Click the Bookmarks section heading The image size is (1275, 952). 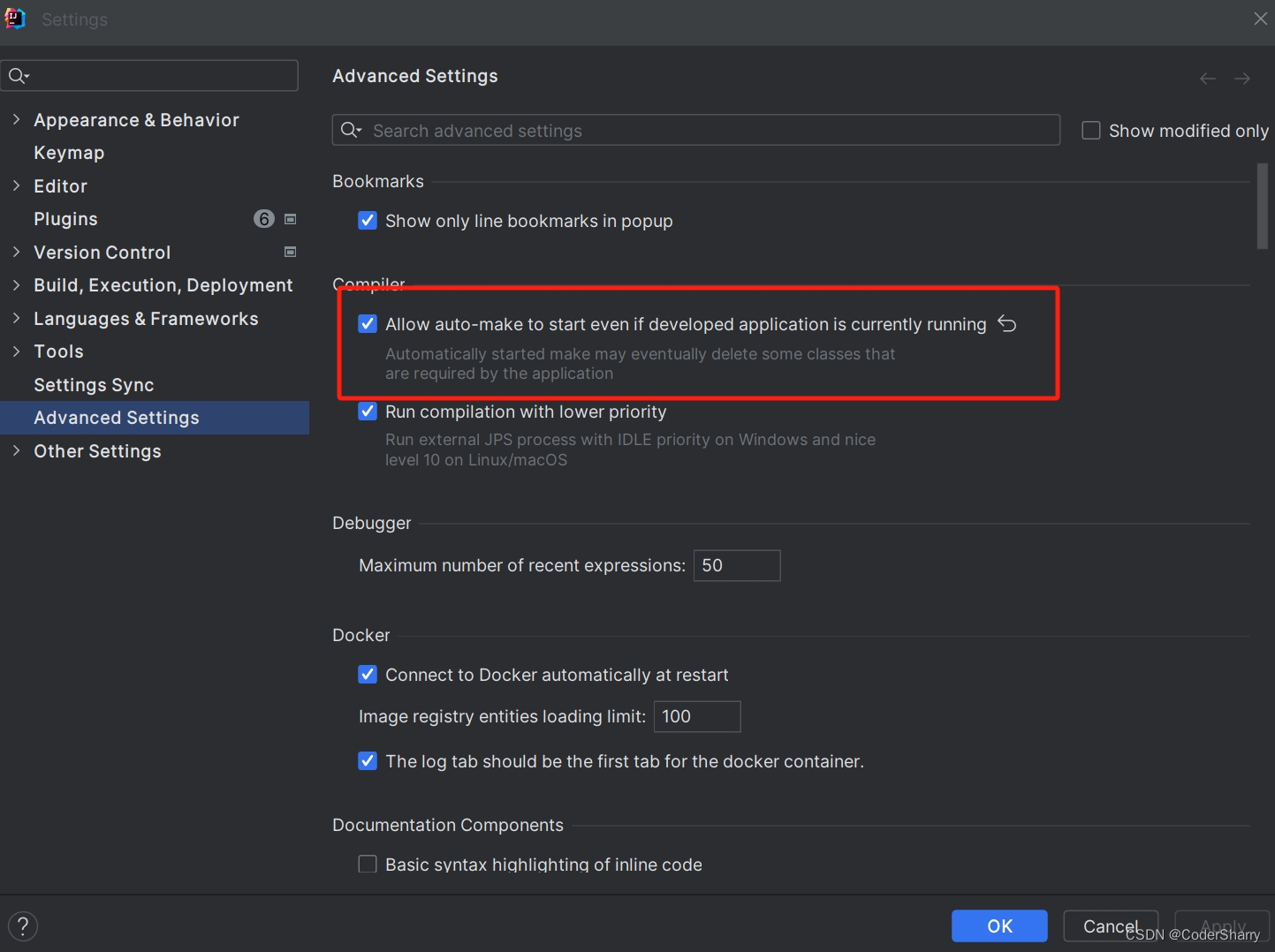pyautogui.click(x=378, y=181)
